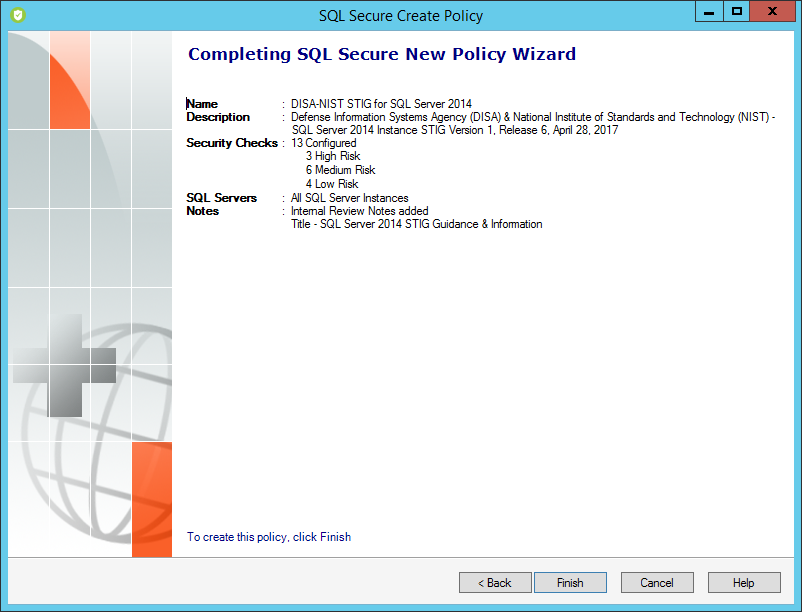
Task: Cancel the New Policy wizard
Action: [657, 582]
